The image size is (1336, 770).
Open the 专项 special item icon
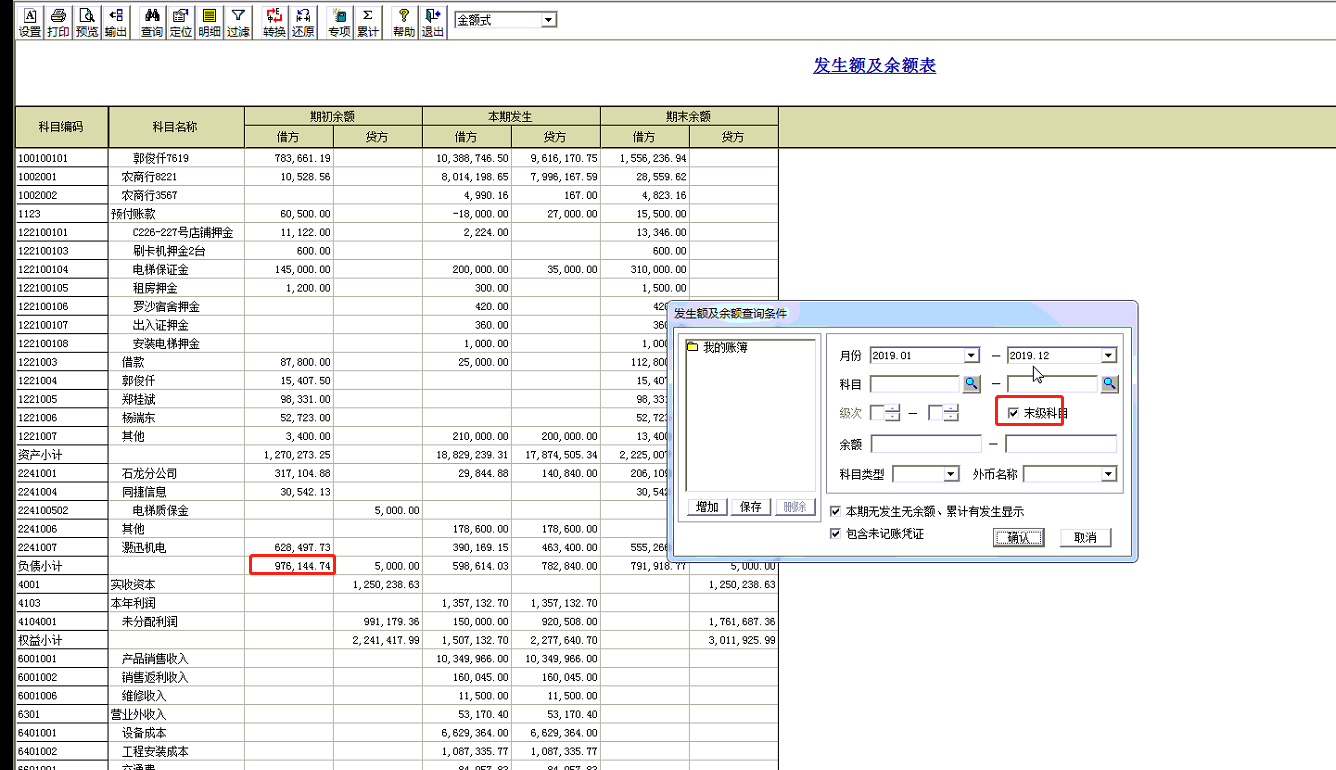(340, 22)
